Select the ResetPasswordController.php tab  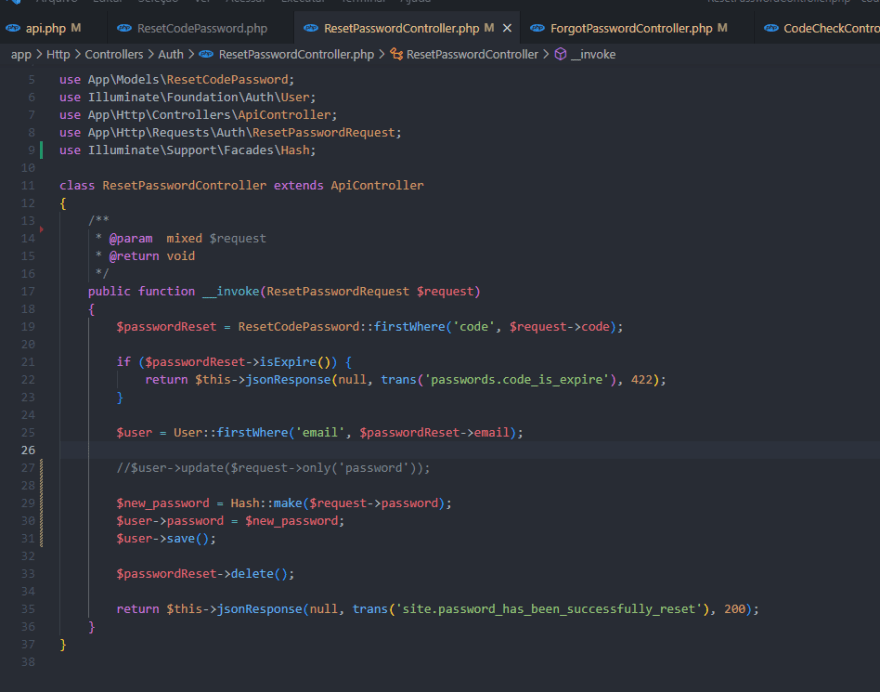pos(401,28)
